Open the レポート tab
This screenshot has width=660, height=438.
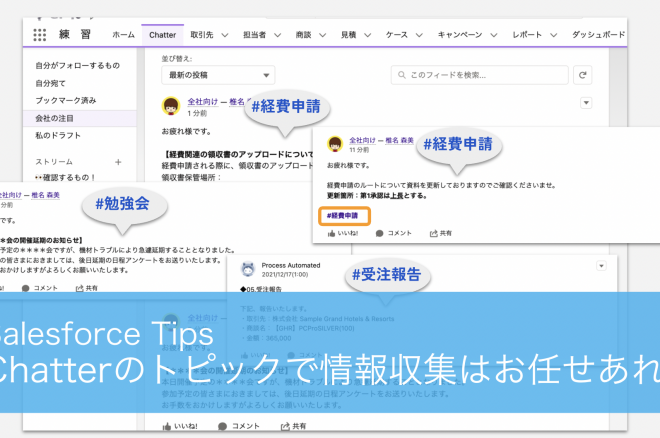coord(527,35)
